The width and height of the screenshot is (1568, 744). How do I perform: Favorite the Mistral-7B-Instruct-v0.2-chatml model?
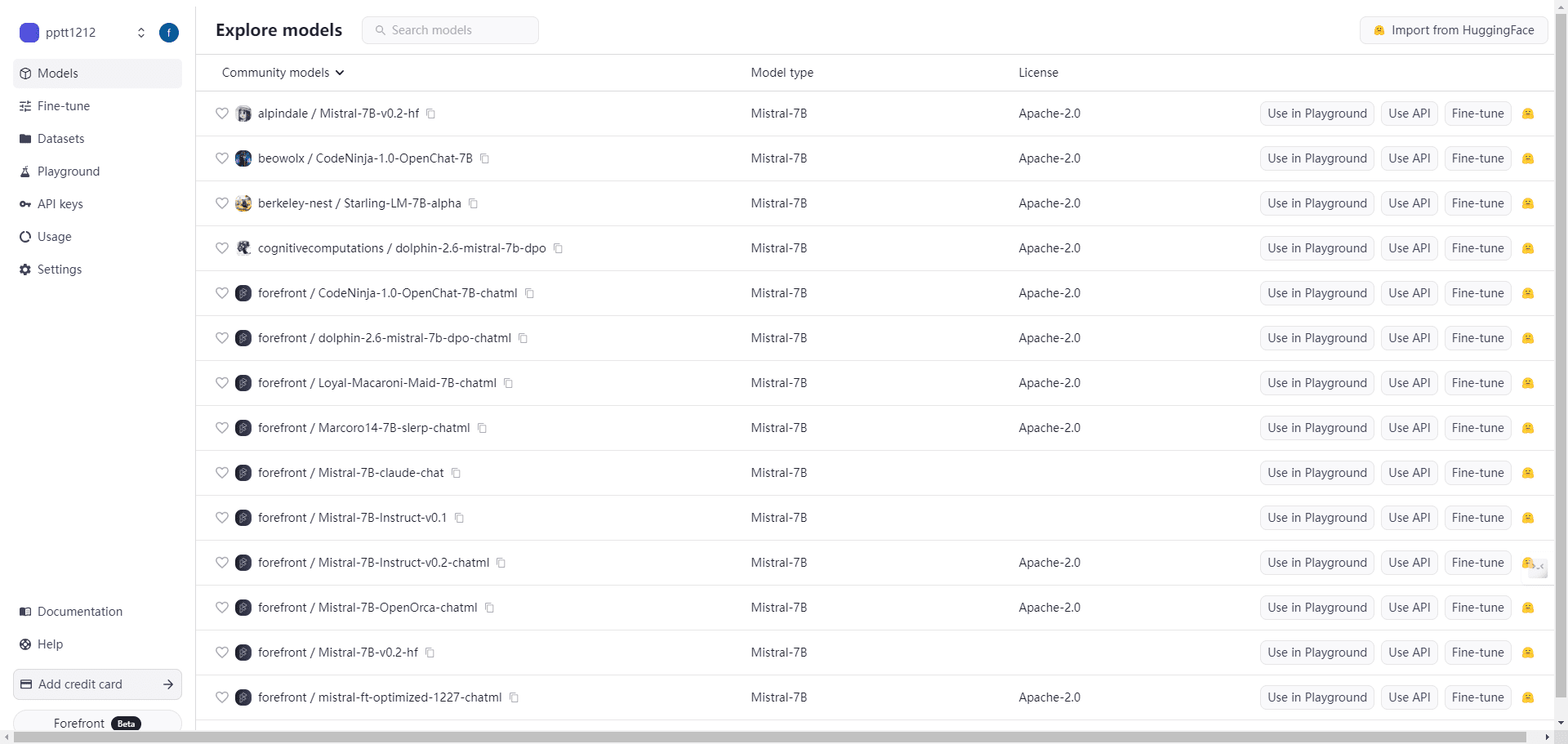[x=221, y=563]
